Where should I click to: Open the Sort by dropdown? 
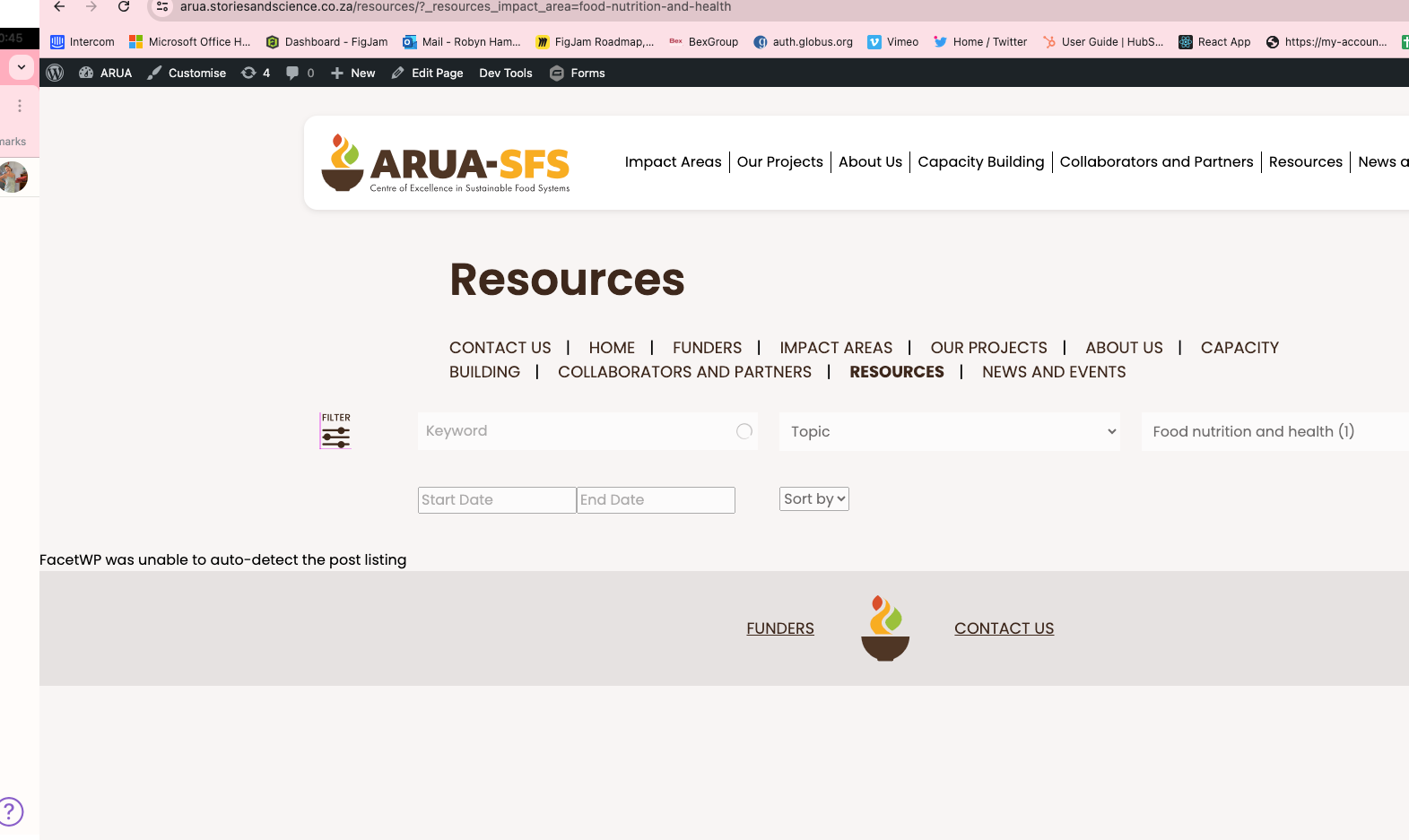[x=813, y=499]
